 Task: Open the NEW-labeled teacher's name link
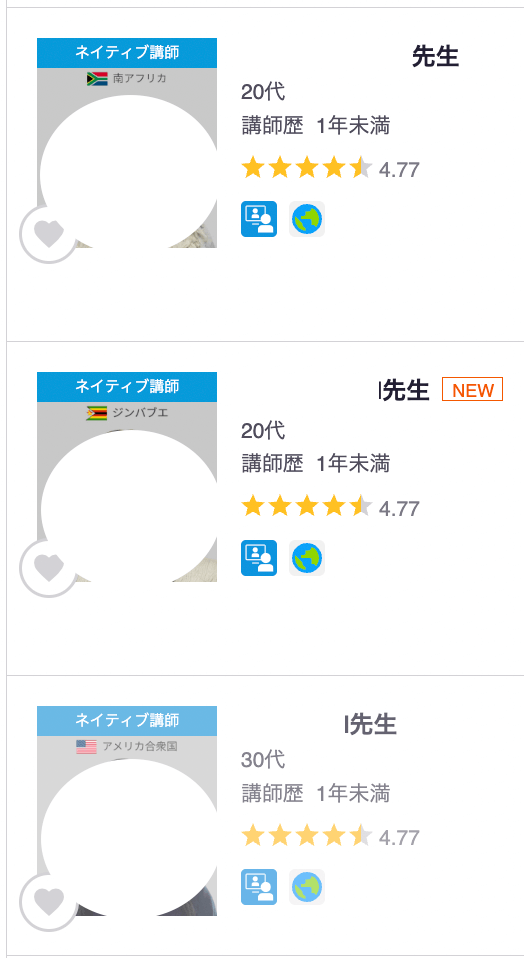pos(404,390)
